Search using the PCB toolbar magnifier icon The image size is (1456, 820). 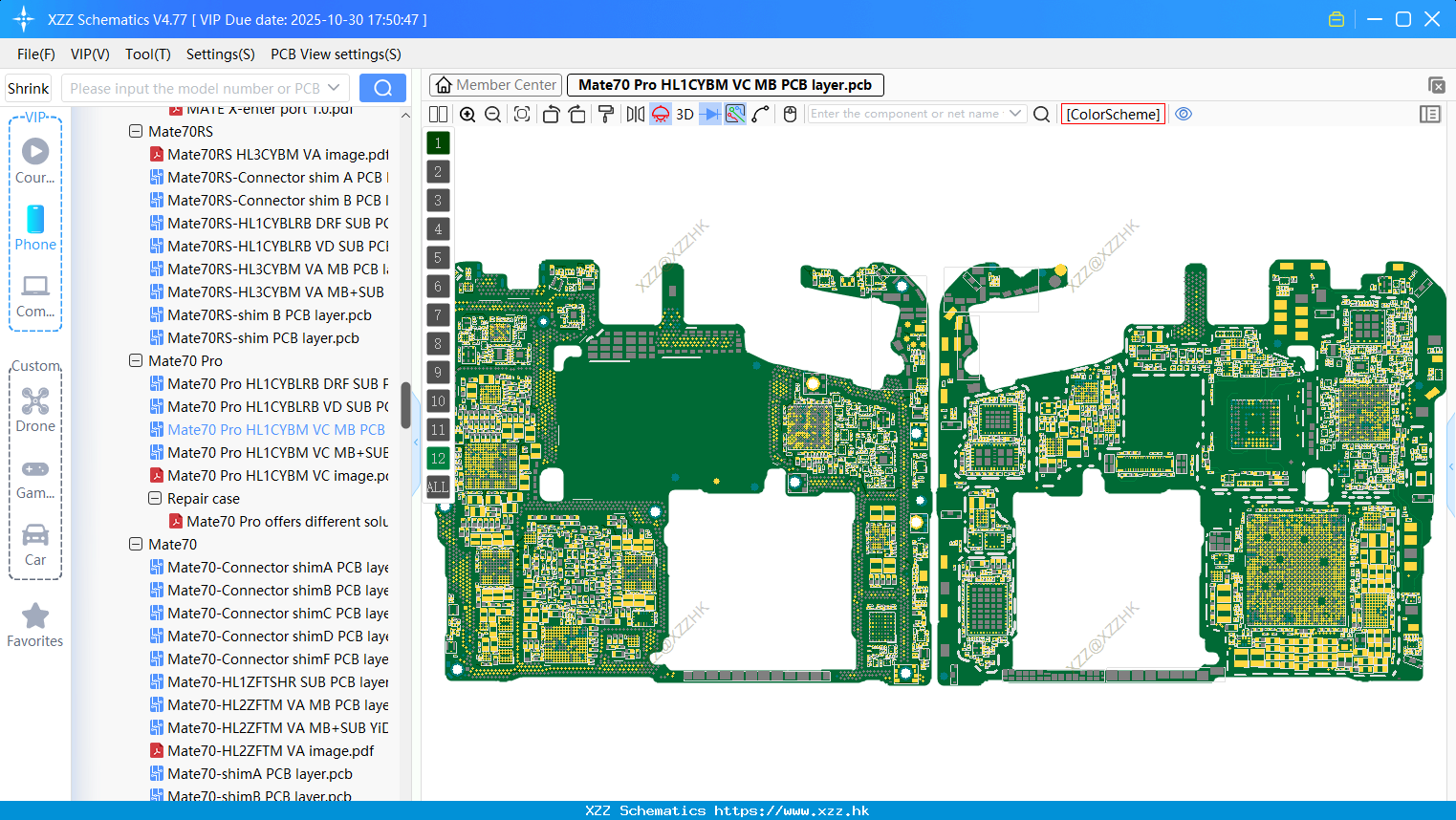pyautogui.click(x=1042, y=114)
